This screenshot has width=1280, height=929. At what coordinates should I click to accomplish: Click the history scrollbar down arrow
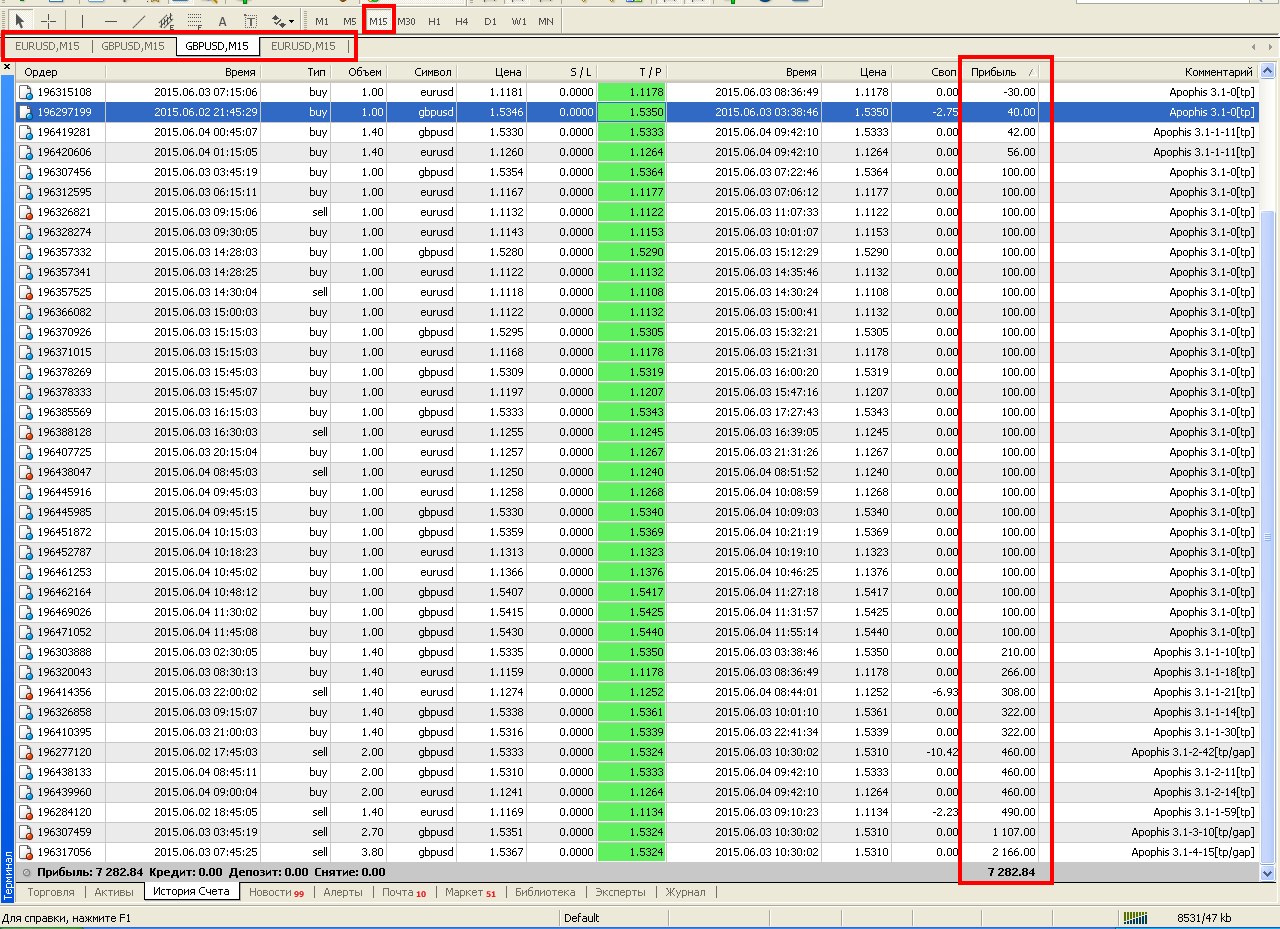1267,873
